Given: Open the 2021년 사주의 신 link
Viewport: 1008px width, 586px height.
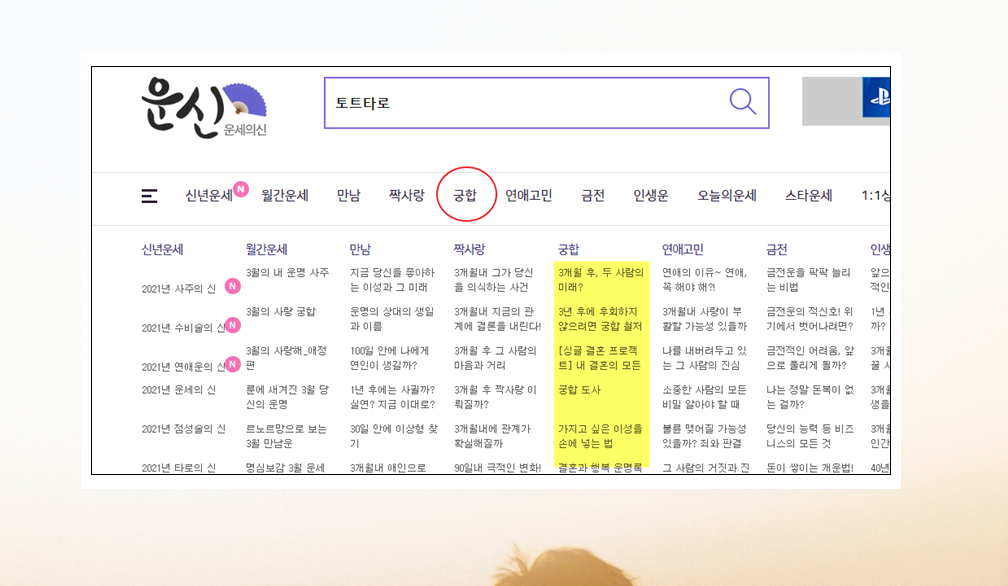Looking at the screenshot, I should pos(178,289).
